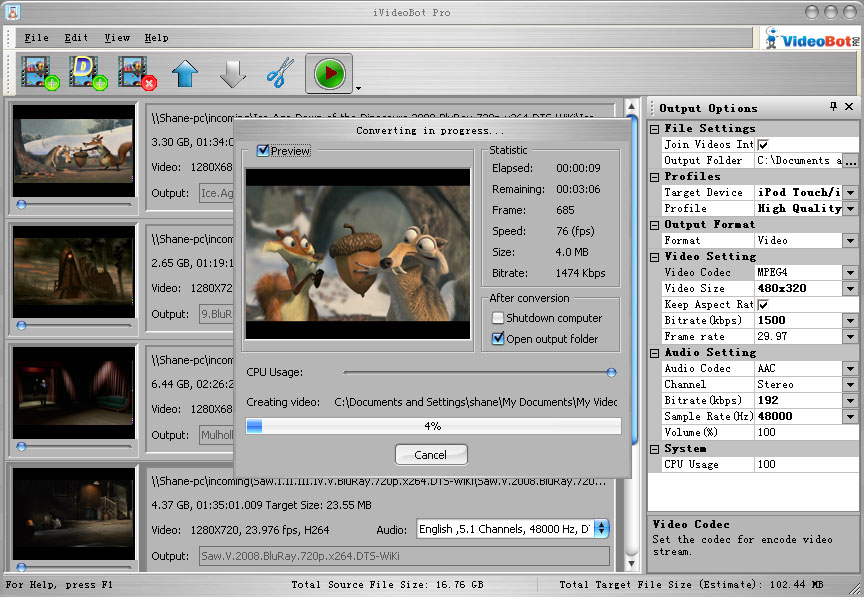Close the Output Options panel

pyautogui.click(x=849, y=106)
